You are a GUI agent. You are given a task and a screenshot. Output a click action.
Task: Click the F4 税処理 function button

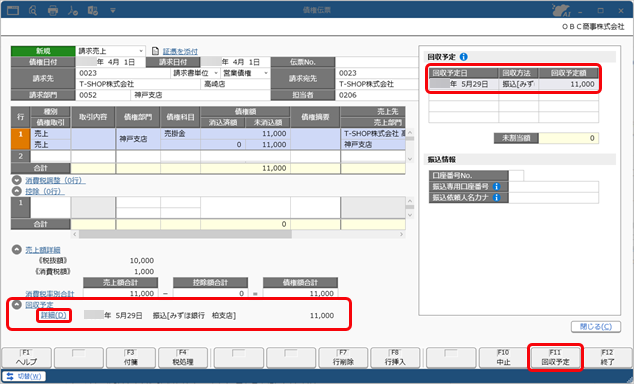(x=183, y=358)
